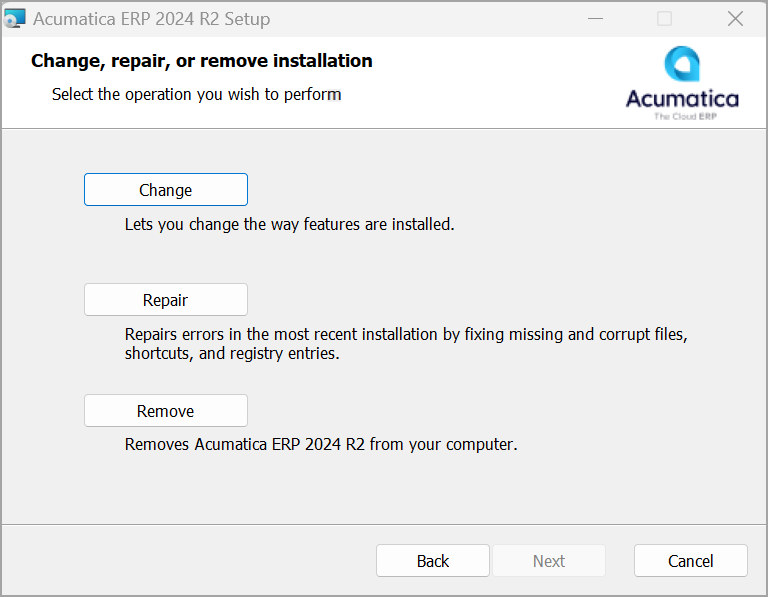
Task: Cancel the setup wizard
Action: pyautogui.click(x=691, y=561)
